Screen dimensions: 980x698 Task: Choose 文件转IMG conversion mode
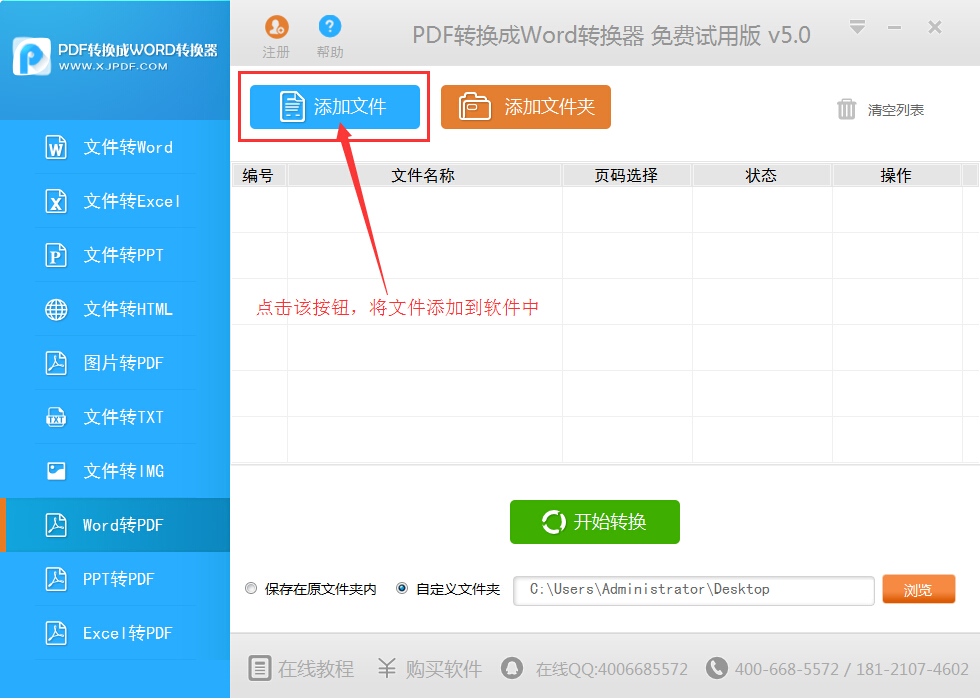(x=115, y=471)
